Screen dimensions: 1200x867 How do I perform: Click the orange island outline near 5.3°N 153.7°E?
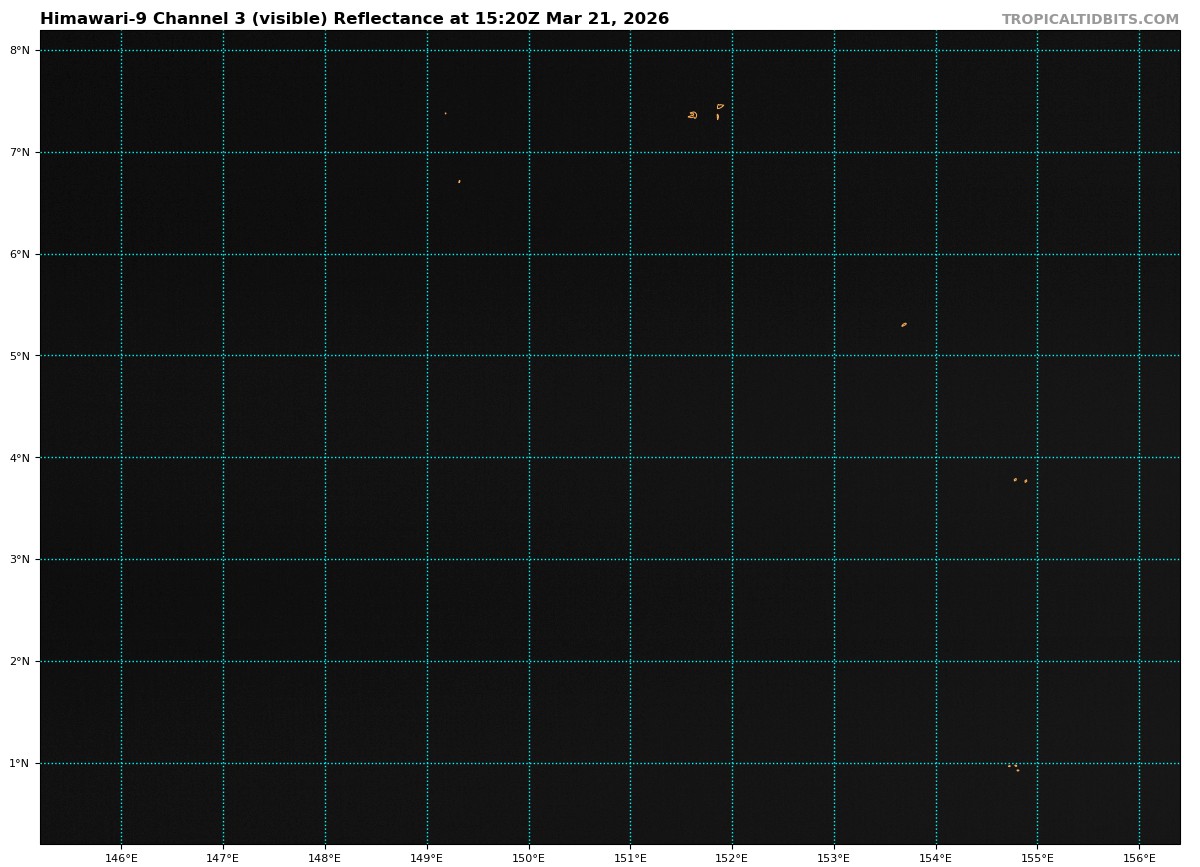click(x=904, y=324)
